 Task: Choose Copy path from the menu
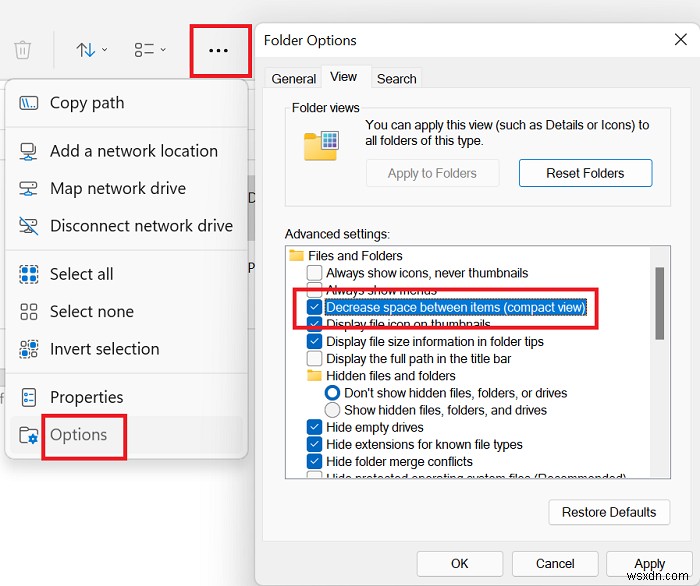coord(126,103)
